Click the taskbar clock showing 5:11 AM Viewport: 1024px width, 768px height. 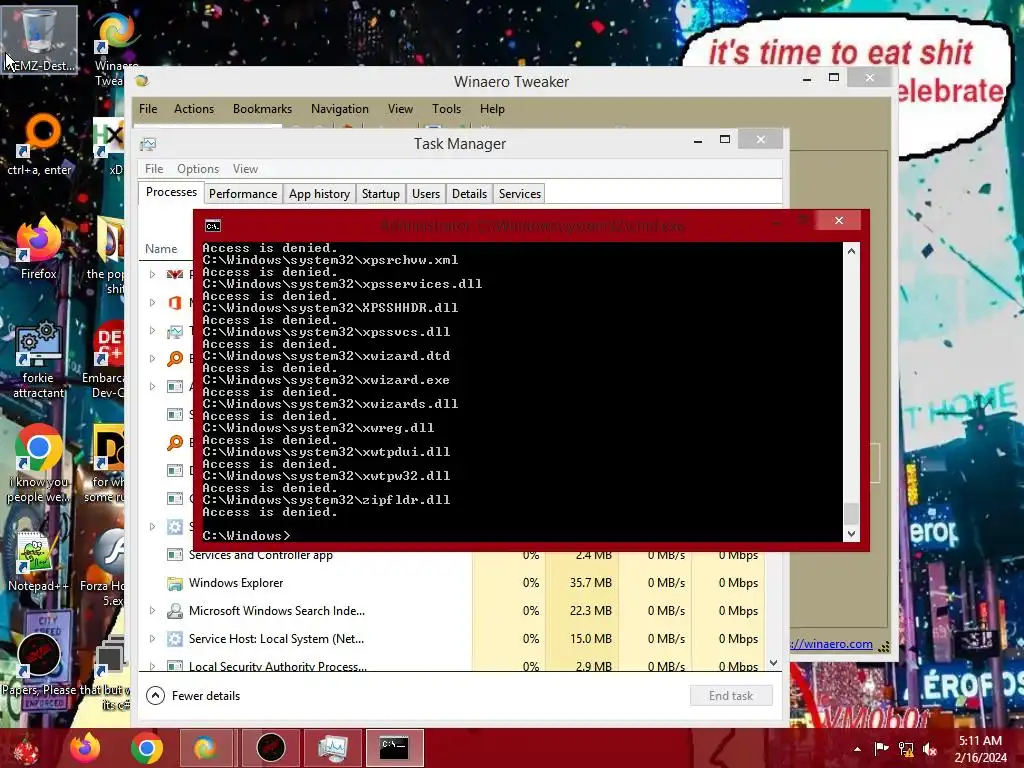coord(980,749)
